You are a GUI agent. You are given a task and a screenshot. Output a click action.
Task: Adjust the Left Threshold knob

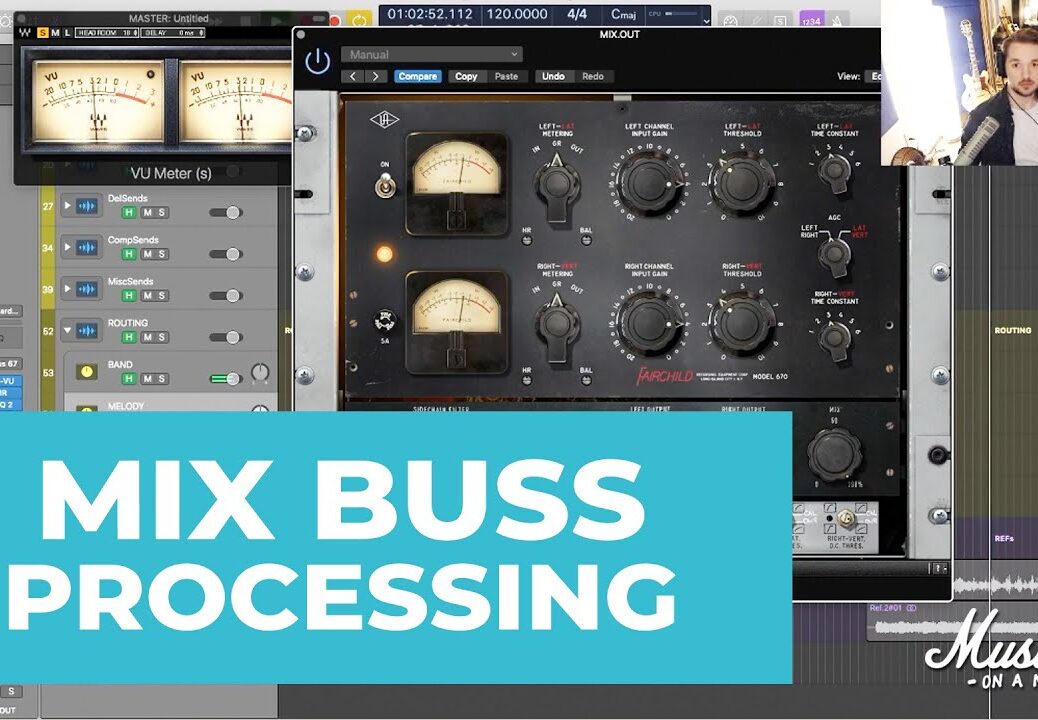(742, 182)
